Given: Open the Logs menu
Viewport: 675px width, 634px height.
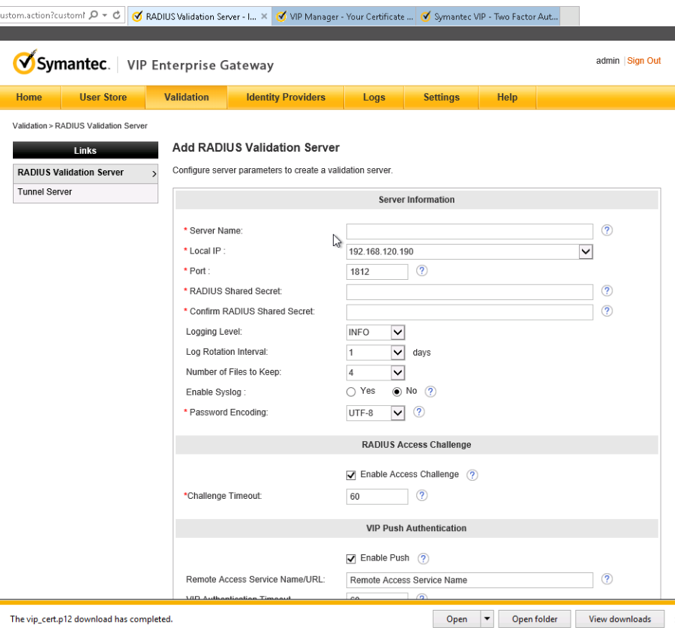Looking at the screenshot, I should [374, 97].
